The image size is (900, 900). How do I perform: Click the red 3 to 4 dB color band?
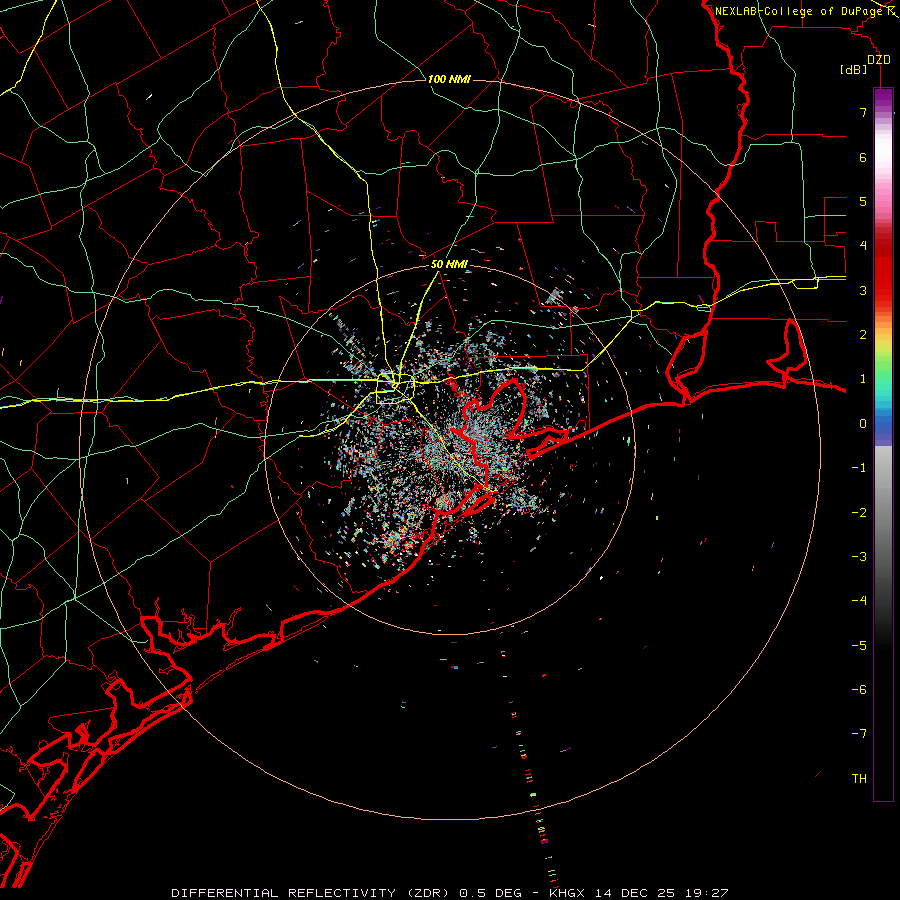click(x=883, y=267)
